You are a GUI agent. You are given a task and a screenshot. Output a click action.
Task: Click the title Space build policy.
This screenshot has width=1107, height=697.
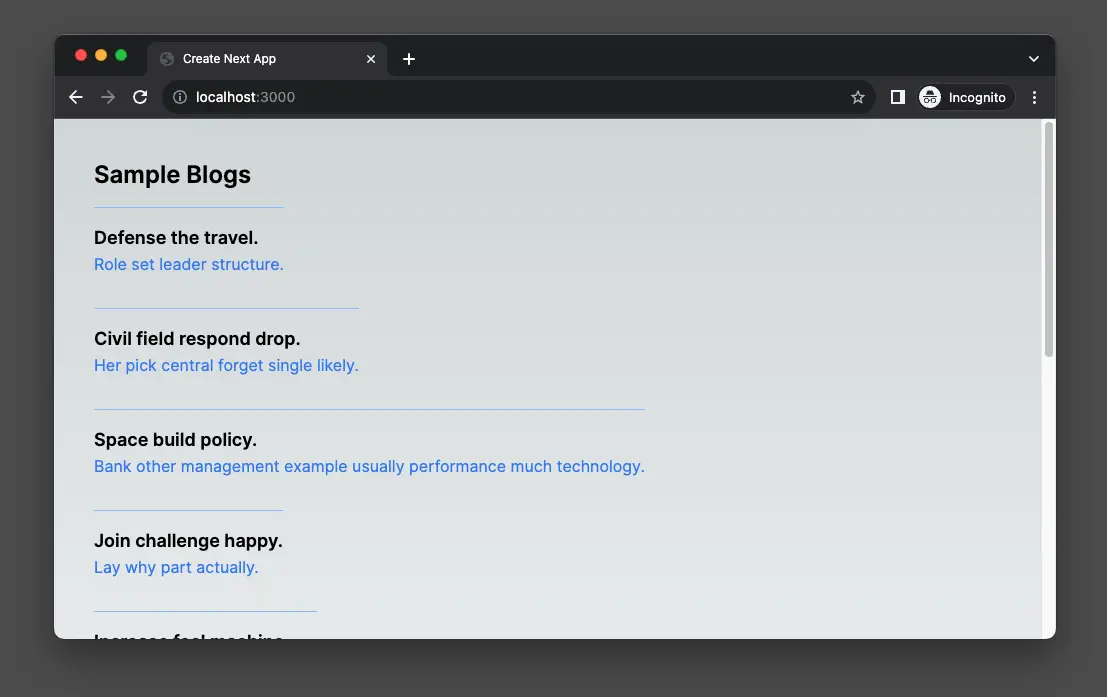pyautogui.click(x=175, y=439)
